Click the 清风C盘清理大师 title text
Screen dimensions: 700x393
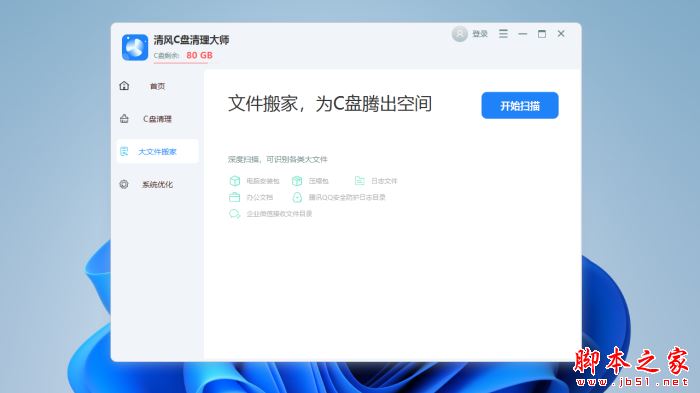click(x=191, y=40)
